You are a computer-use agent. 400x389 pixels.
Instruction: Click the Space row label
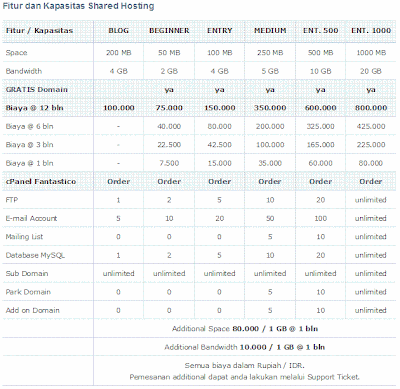pyautogui.click(x=16, y=53)
